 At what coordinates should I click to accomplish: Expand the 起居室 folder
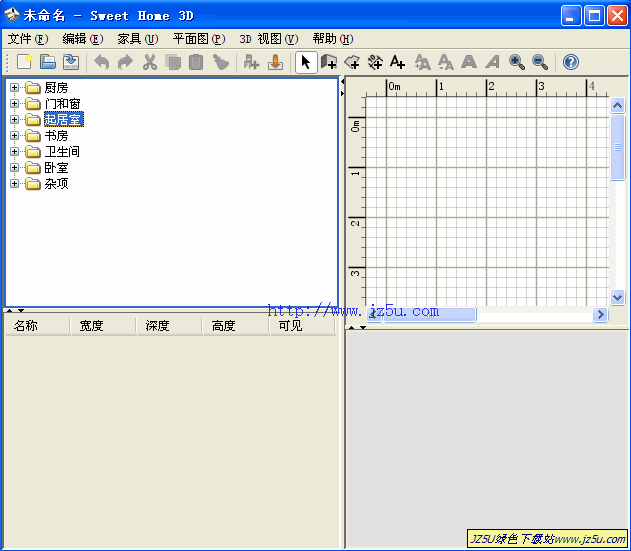point(14,120)
